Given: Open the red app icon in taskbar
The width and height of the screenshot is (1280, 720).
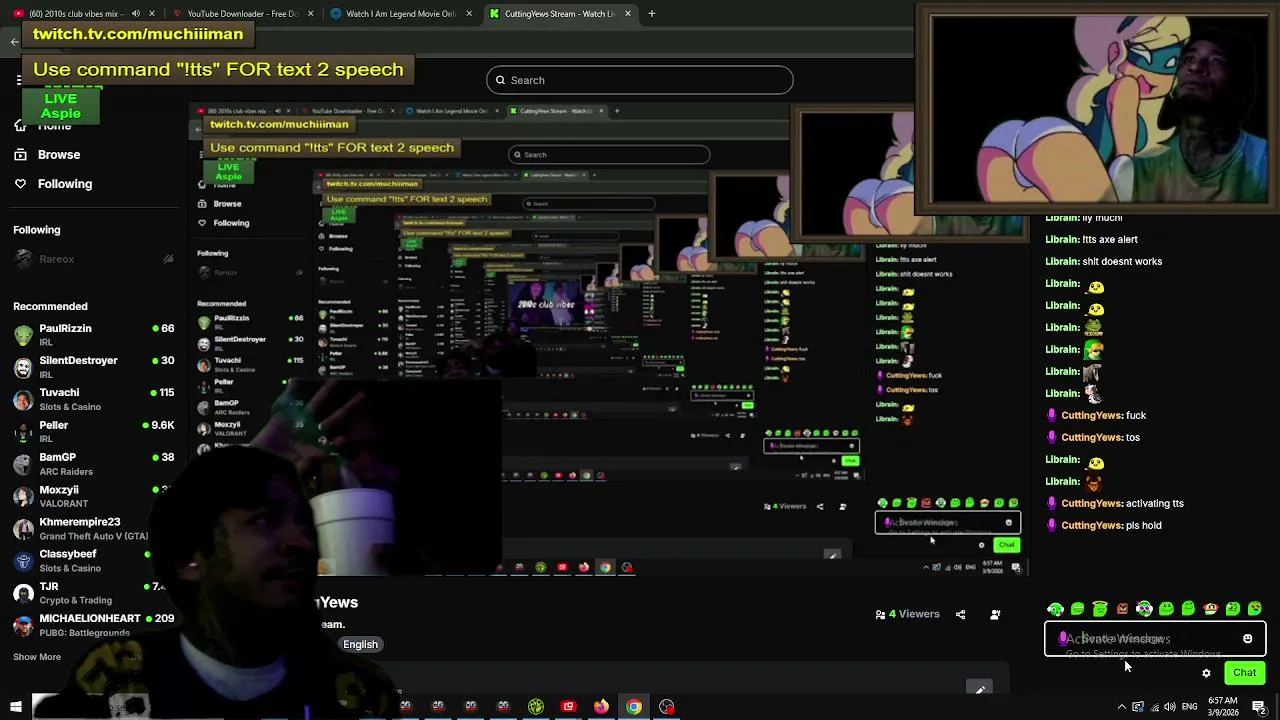Looking at the screenshot, I should tap(568, 707).
